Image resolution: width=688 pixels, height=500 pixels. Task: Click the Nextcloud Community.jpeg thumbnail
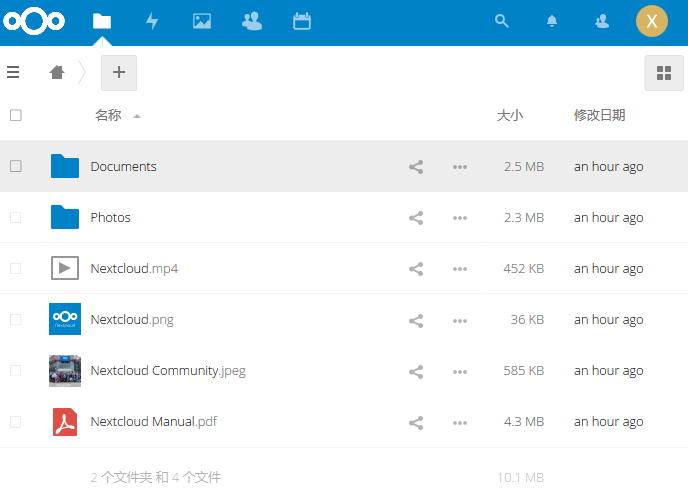pos(65,371)
